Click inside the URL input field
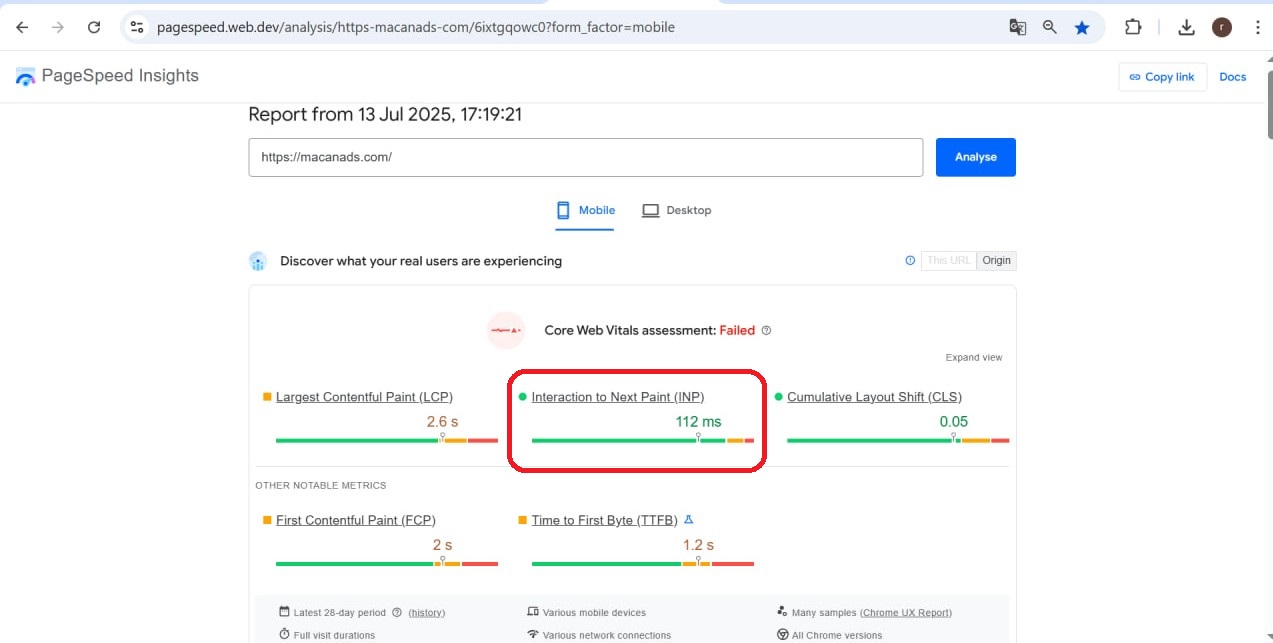1273x643 pixels. (x=585, y=157)
